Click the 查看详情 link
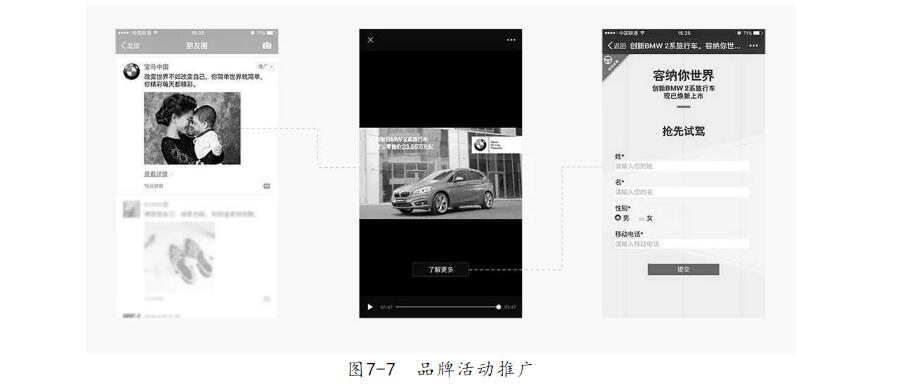912x386 pixels. (156, 174)
